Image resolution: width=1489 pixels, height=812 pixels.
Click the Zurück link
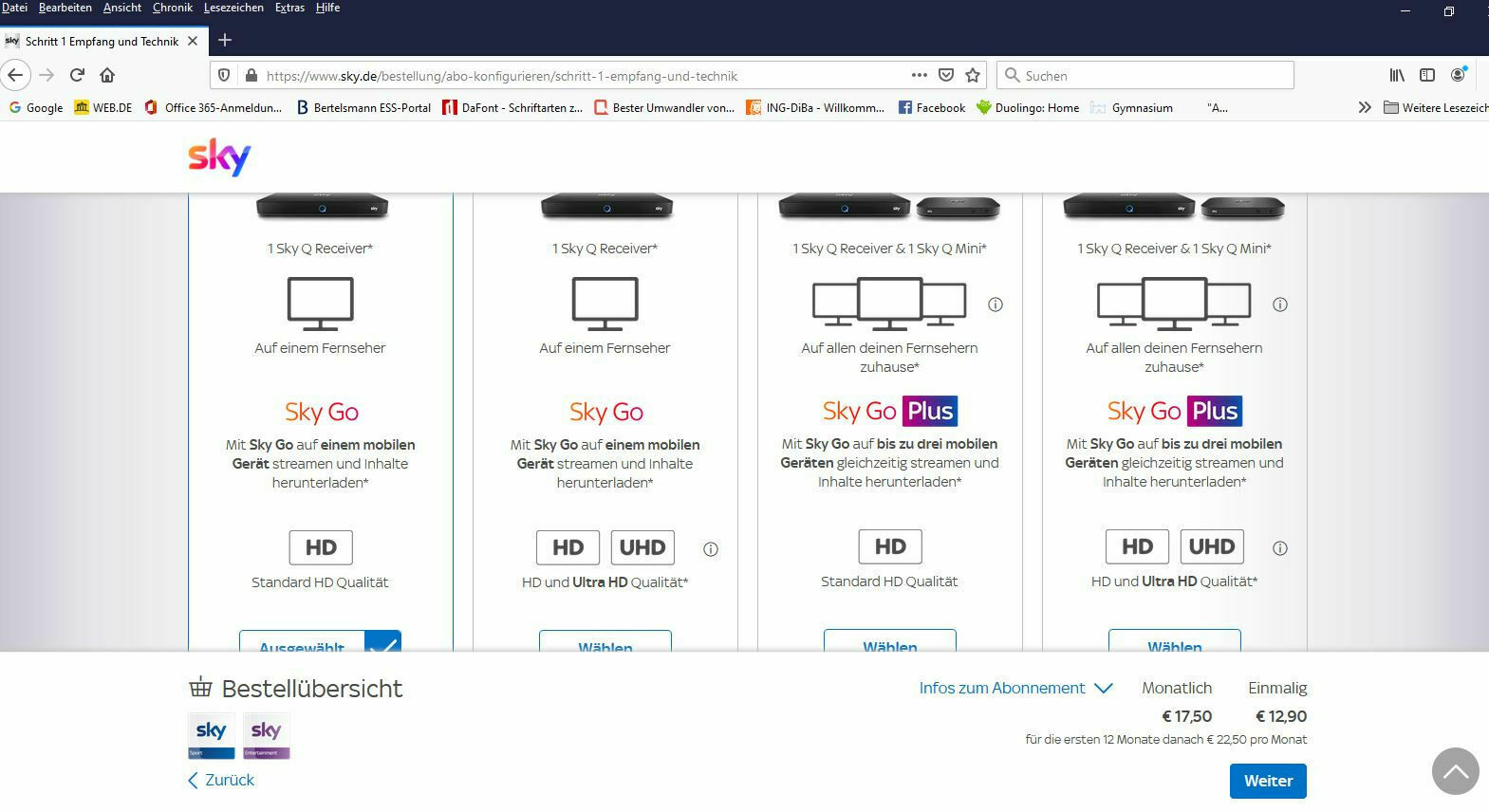tap(221, 780)
